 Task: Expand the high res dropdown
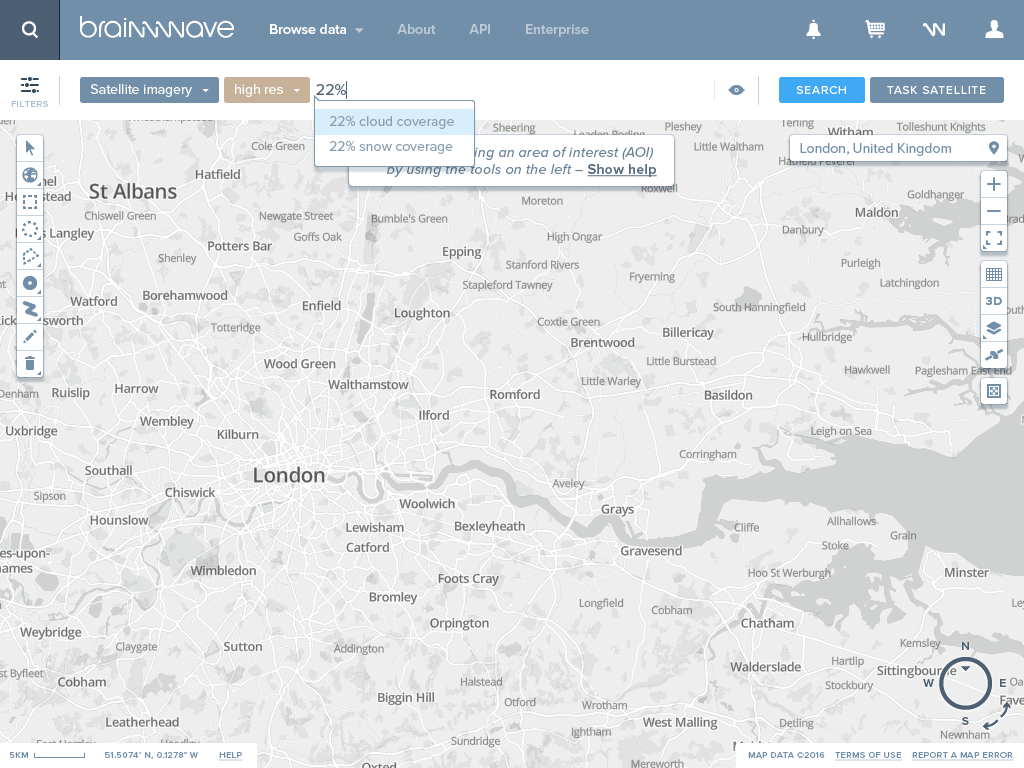266,90
